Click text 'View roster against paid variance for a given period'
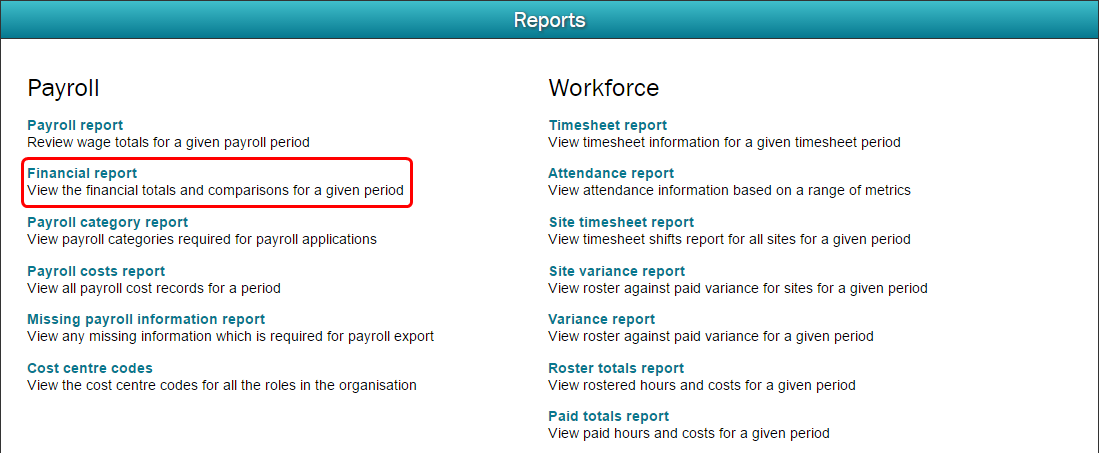 click(711, 336)
